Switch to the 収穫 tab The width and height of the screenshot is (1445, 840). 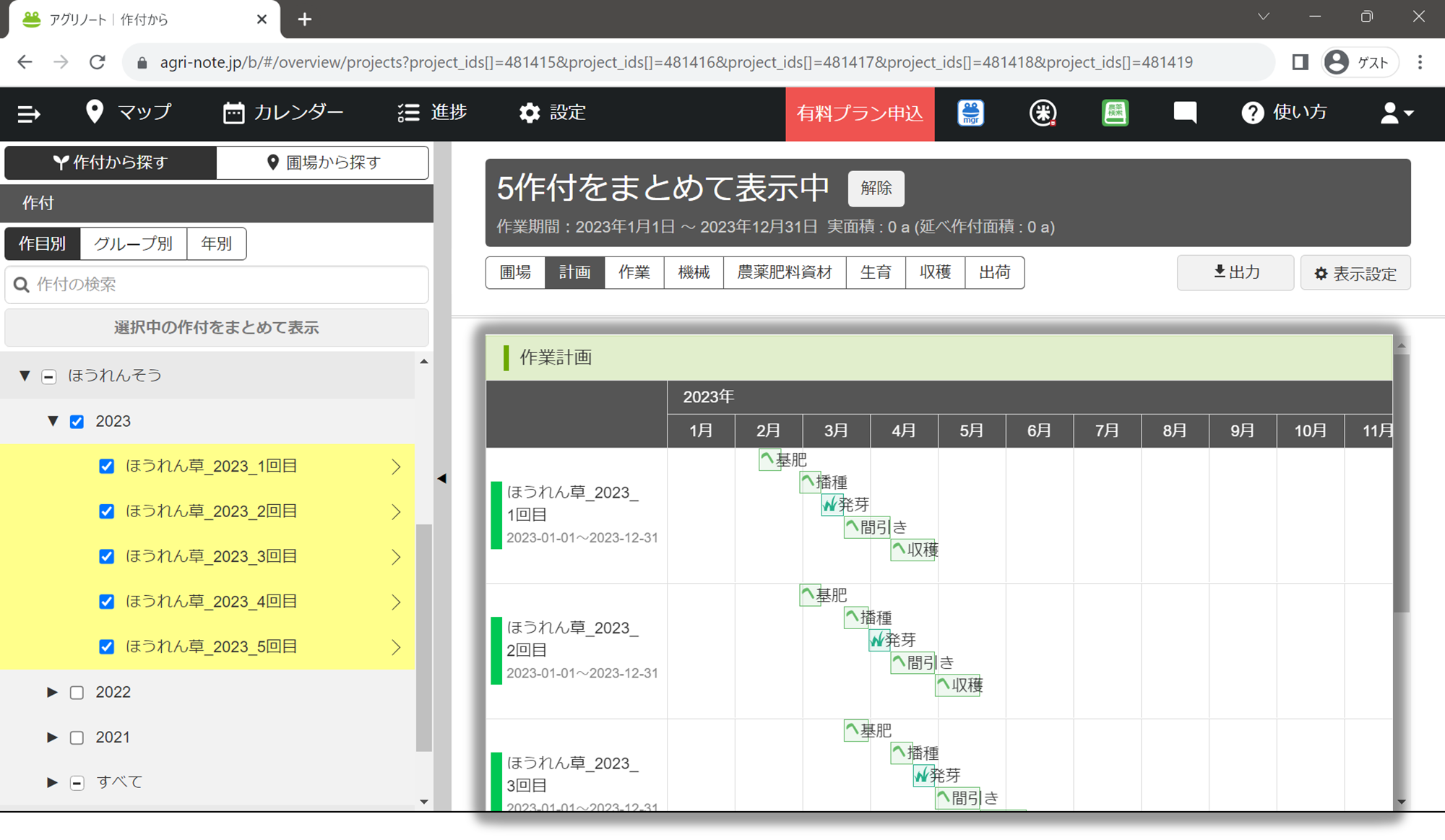(934, 272)
